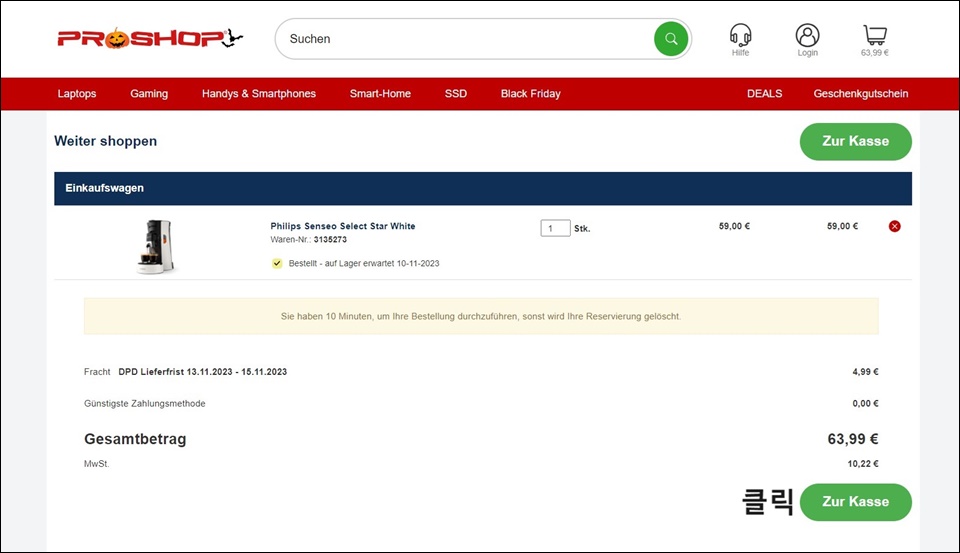
Task: Focus the Suchen search field
Action: pyautogui.click(x=465, y=39)
